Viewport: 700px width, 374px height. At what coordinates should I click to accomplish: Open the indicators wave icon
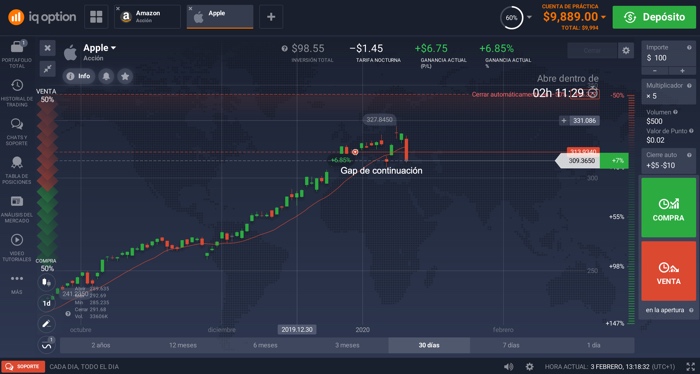(x=46, y=345)
